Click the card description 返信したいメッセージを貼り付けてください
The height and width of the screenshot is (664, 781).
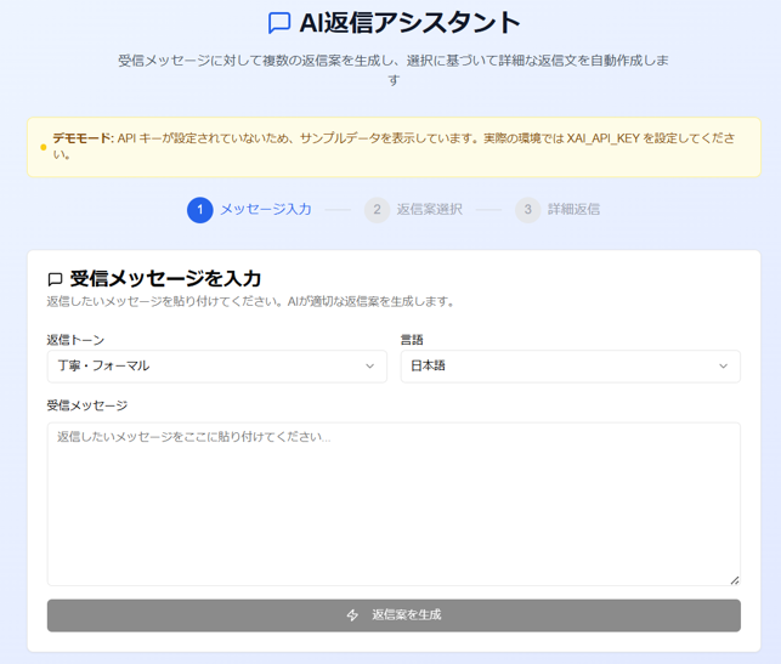click(x=250, y=301)
